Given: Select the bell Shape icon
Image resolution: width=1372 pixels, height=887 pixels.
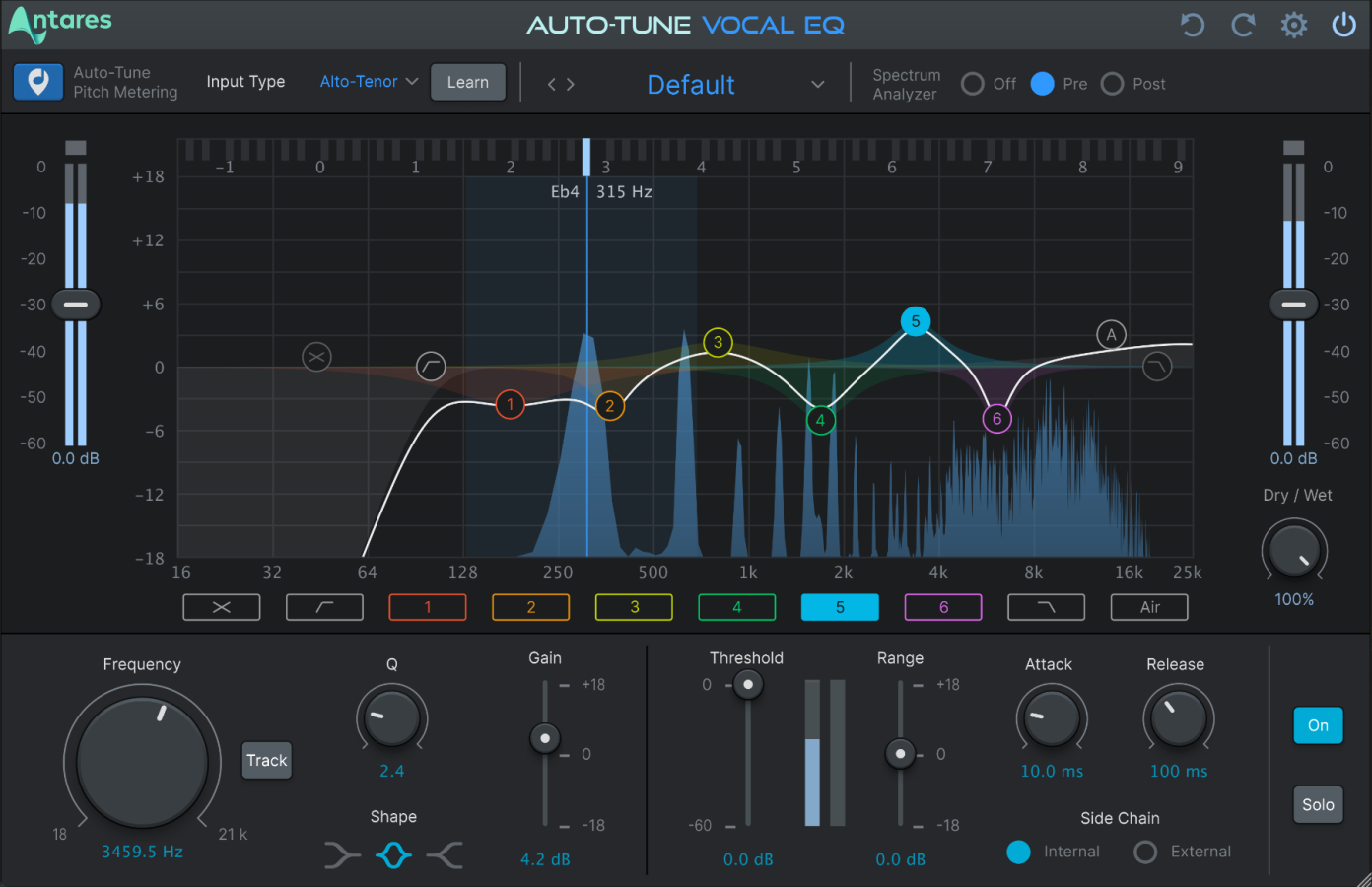Looking at the screenshot, I should tap(393, 855).
